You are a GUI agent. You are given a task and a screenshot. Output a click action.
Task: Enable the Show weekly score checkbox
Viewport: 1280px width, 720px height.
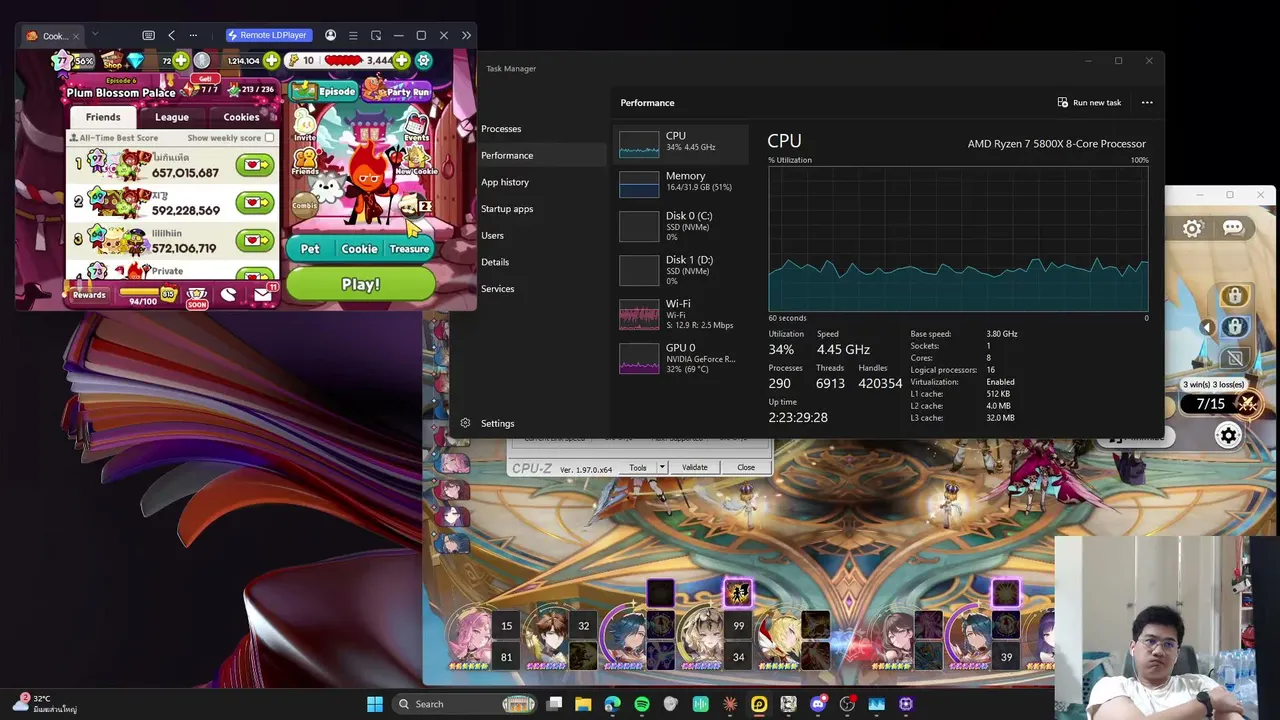click(269, 138)
